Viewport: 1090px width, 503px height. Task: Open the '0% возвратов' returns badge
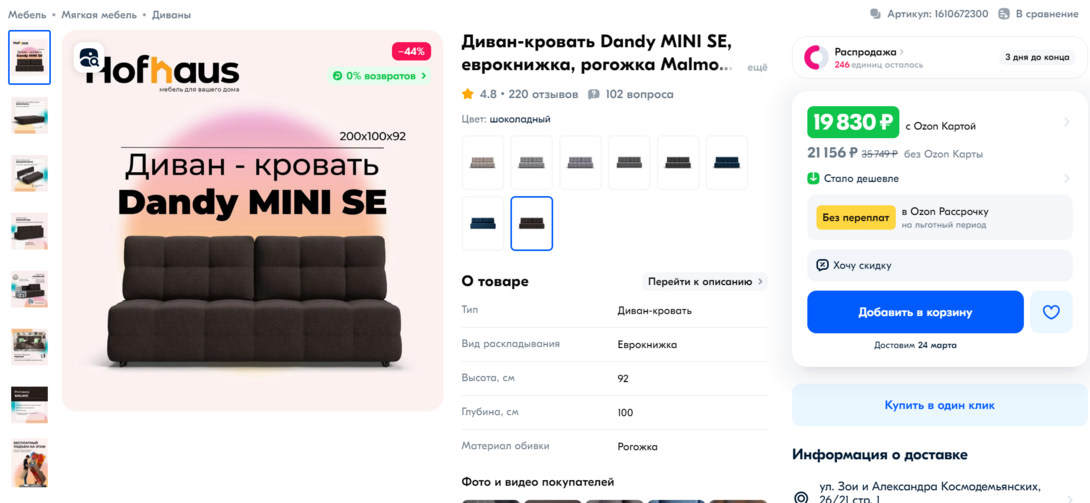[380, 76]
